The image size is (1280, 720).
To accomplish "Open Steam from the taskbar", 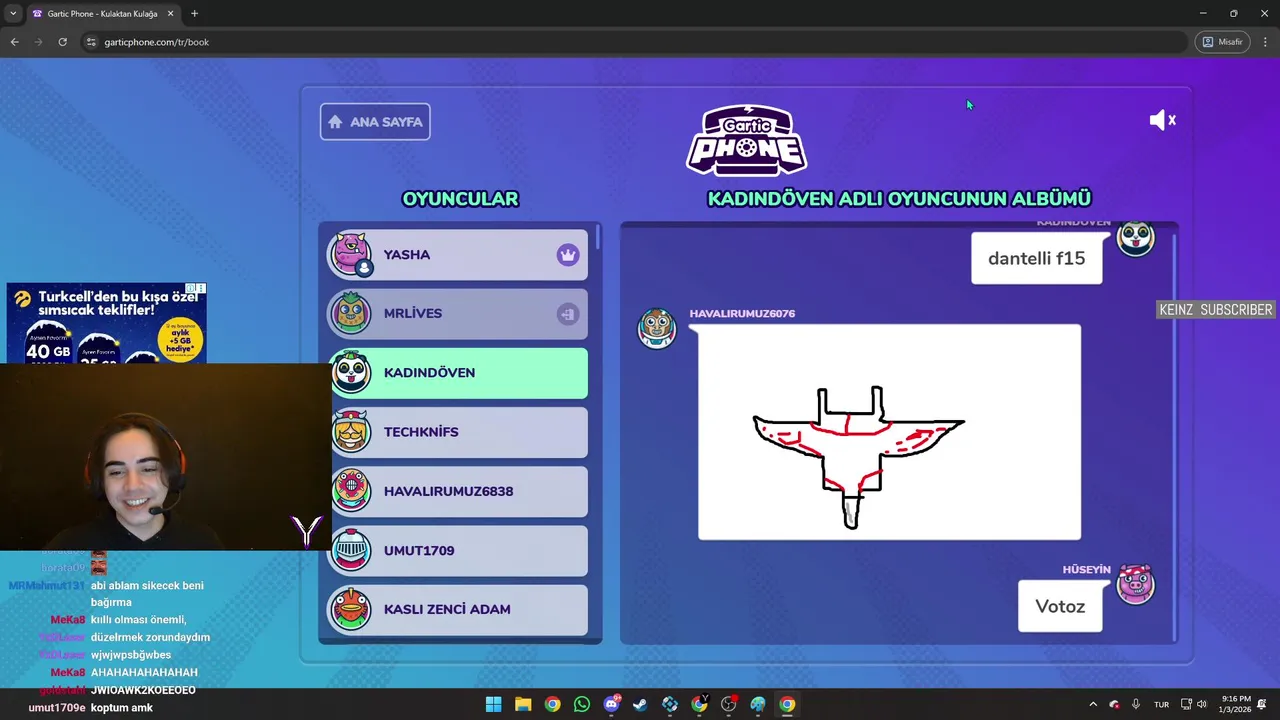I will point(640,704).
